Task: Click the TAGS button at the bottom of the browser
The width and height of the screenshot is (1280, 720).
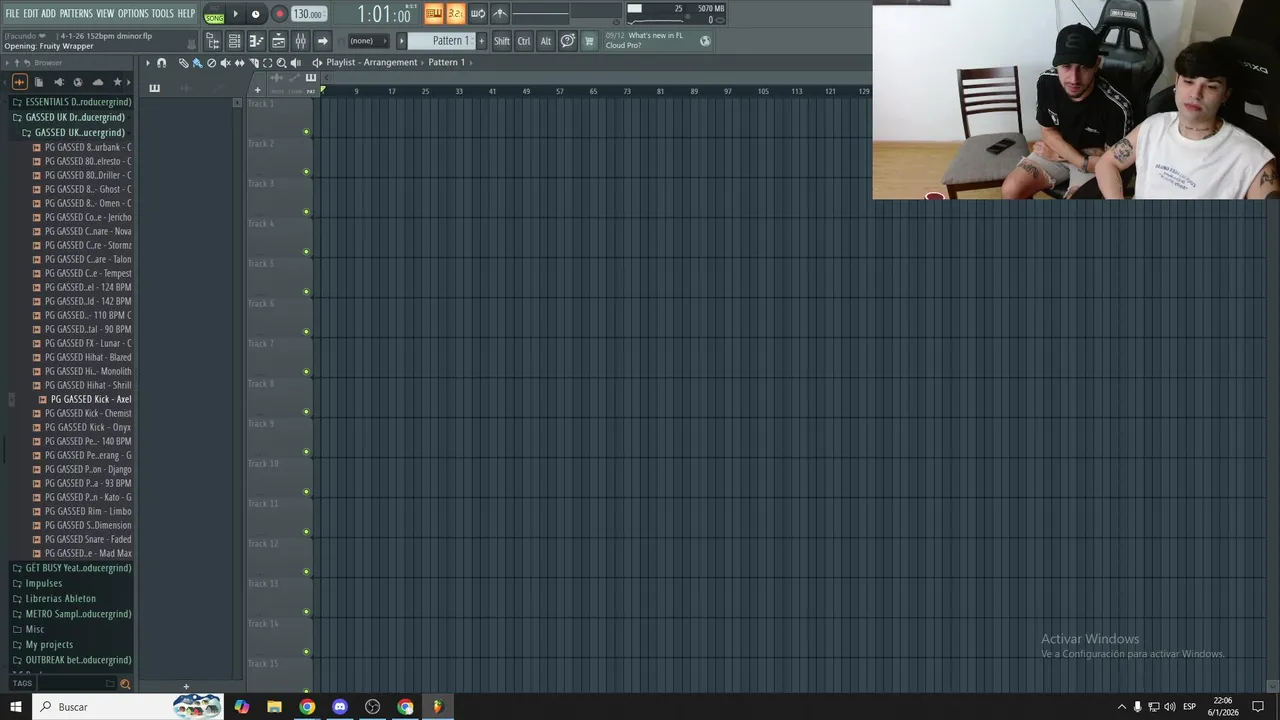Action: (x=23, y=684)
